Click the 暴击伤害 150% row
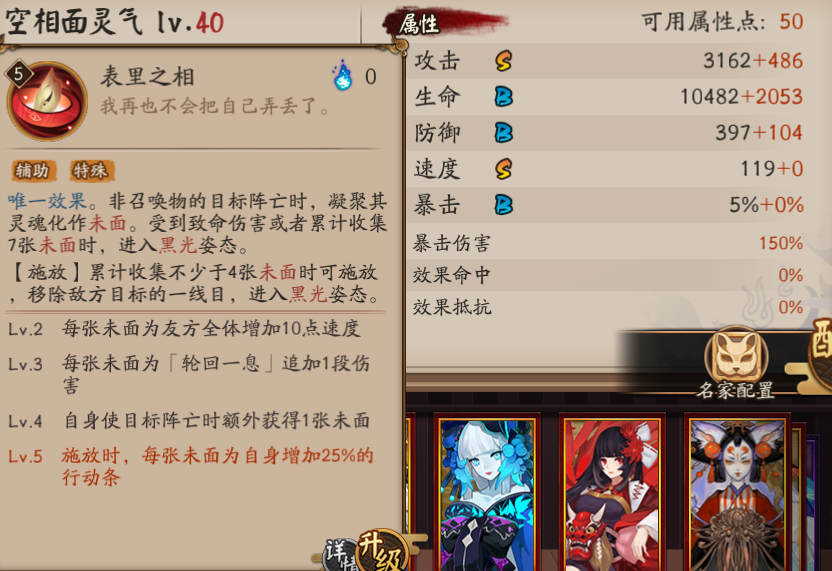Image resolution: width=832 pixels, height=571 pixels. tap(608, 244)
